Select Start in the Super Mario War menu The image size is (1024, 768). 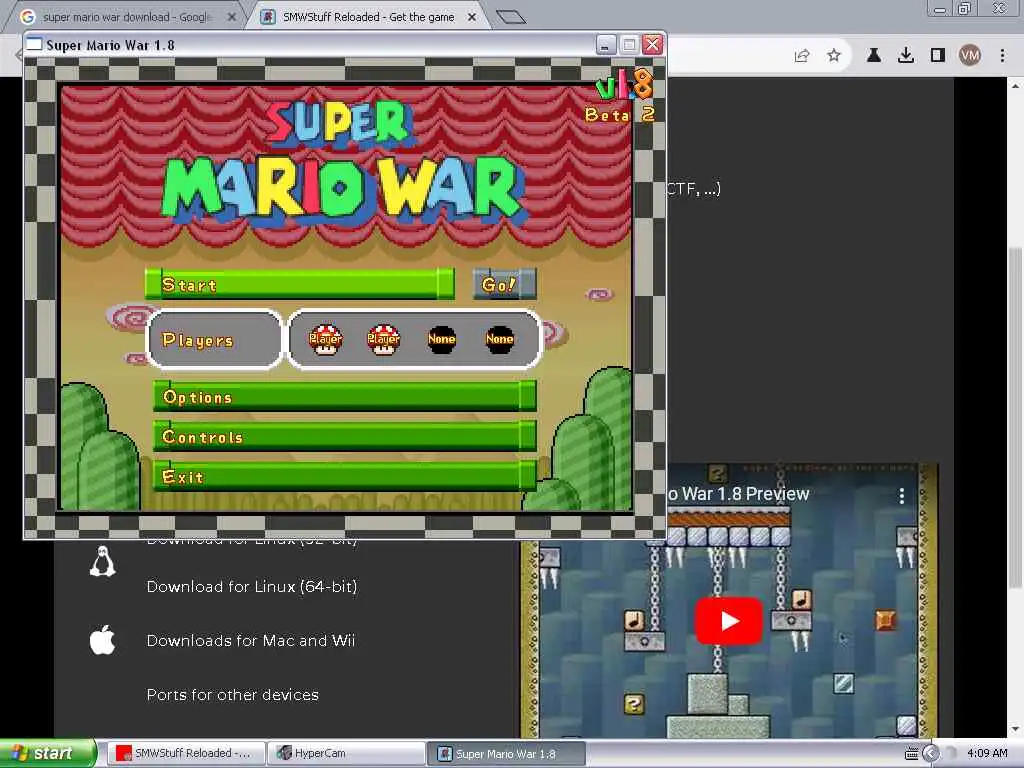tap(300, 284)
